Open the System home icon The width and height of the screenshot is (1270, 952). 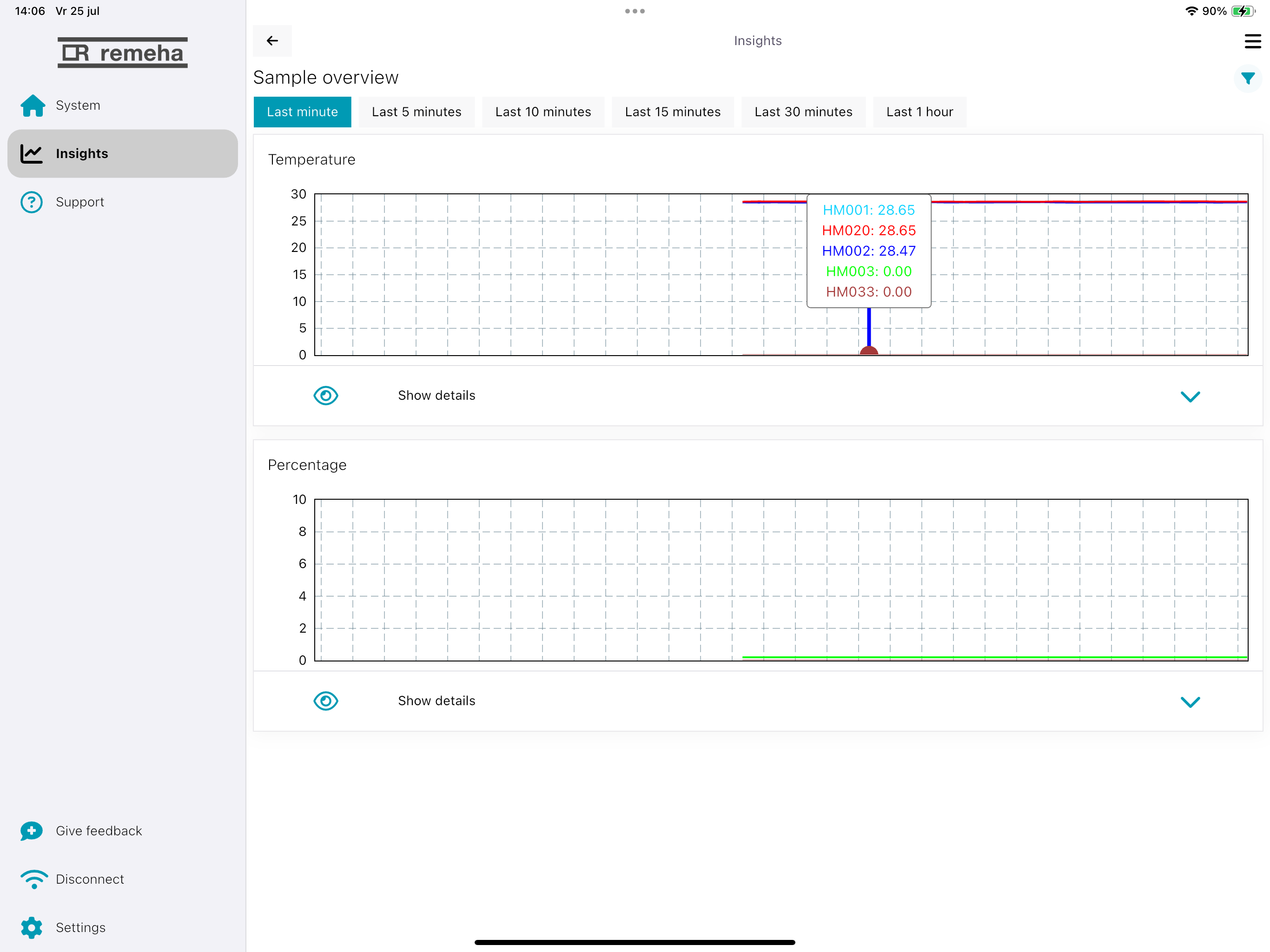click(x=33, y=106)
